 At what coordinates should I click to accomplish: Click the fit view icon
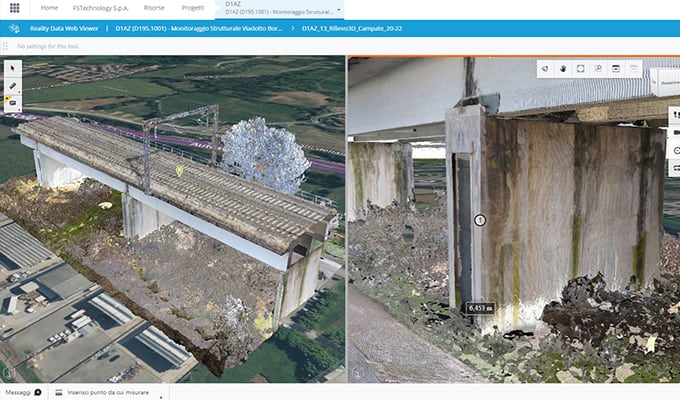click(x=580, y=69)
